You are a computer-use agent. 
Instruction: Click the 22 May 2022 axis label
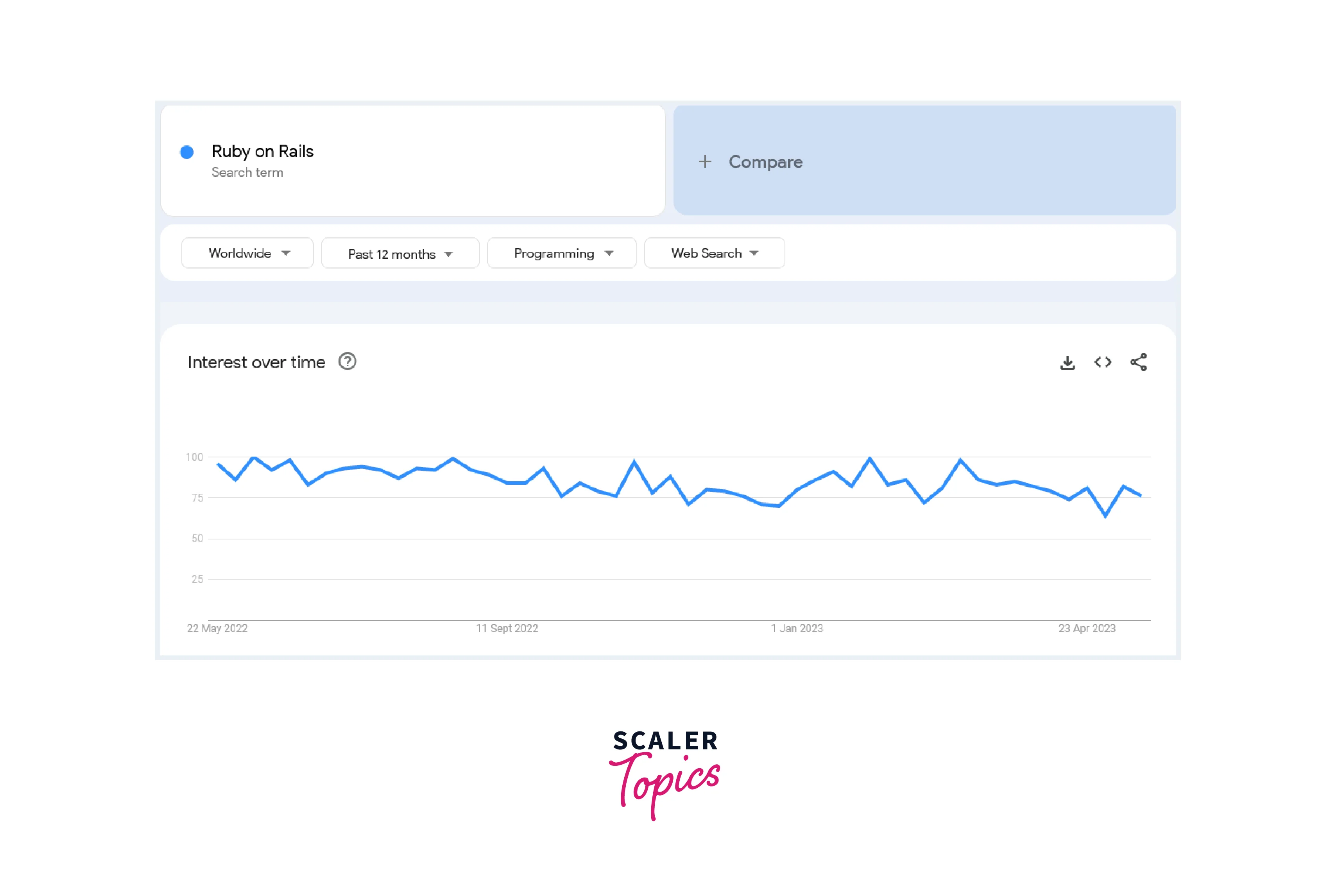pos(217,629)
